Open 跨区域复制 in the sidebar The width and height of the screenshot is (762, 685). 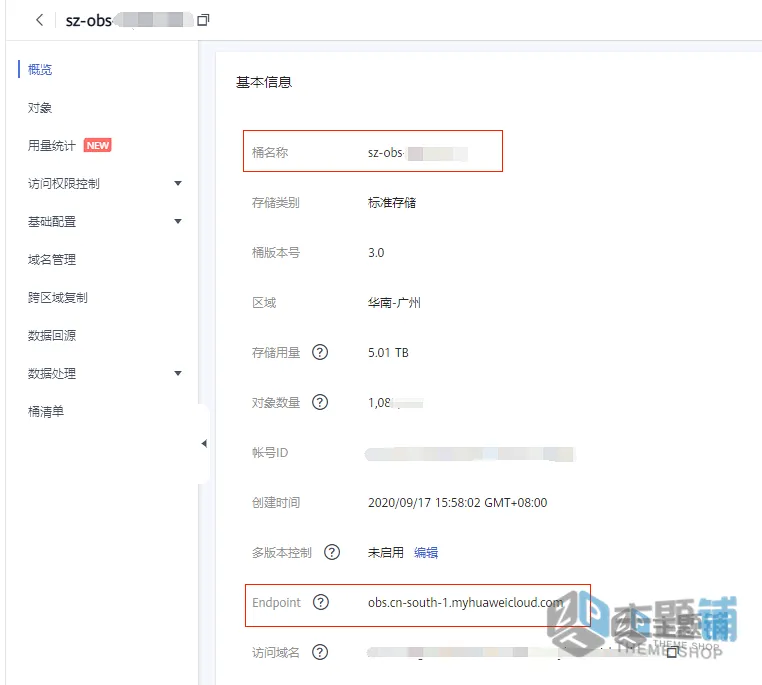click(58, 297)
